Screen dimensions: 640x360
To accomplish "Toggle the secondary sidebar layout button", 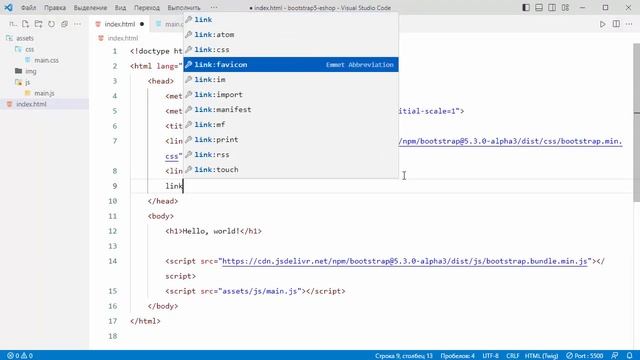I will click(552, 7).
